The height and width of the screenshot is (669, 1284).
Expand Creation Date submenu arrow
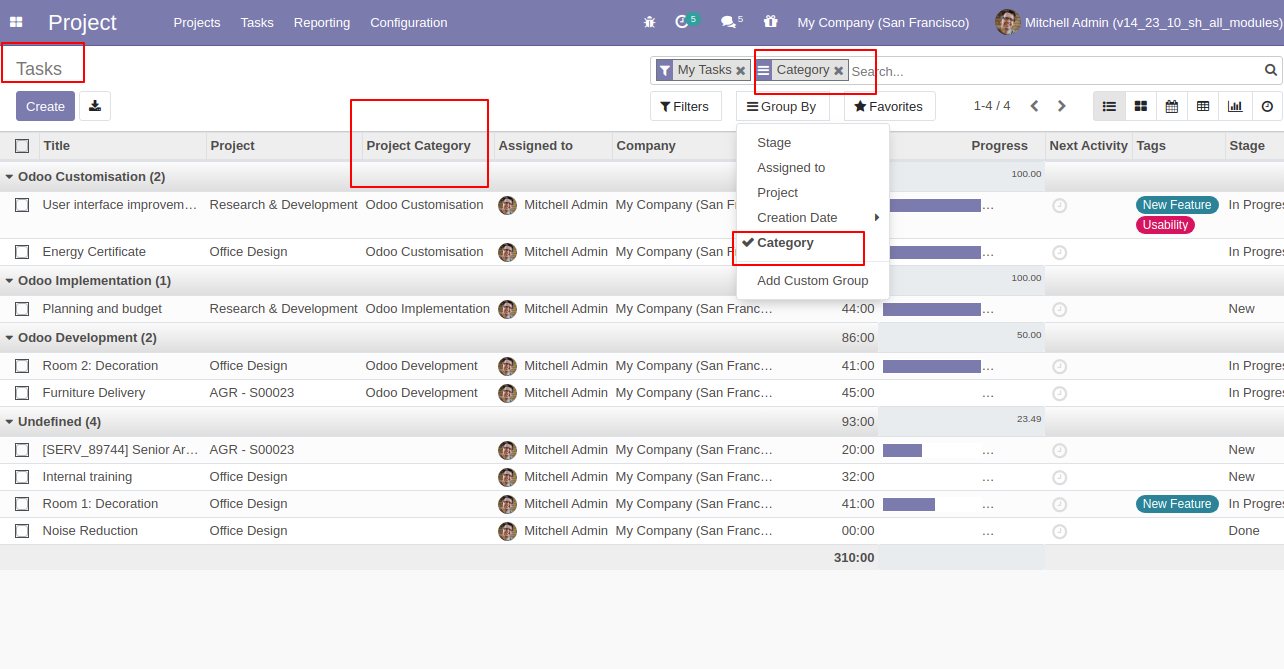pos(877,218)
